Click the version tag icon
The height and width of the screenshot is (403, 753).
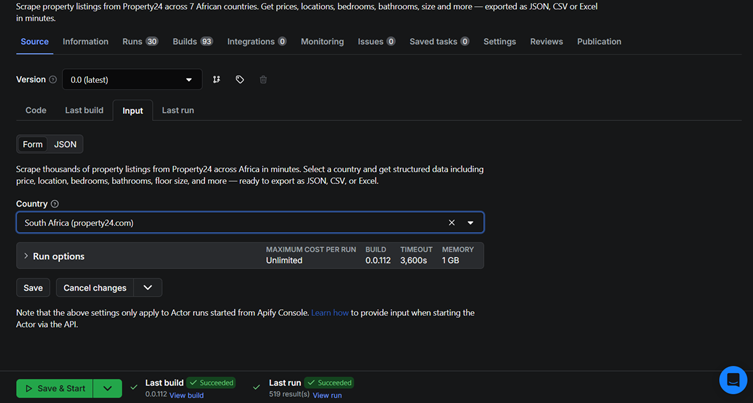pos(240,80)
